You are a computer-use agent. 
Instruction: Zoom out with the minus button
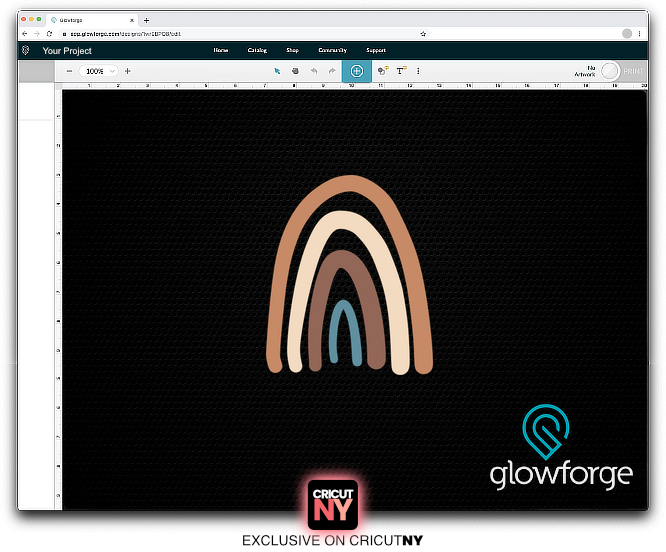[69, 71]
